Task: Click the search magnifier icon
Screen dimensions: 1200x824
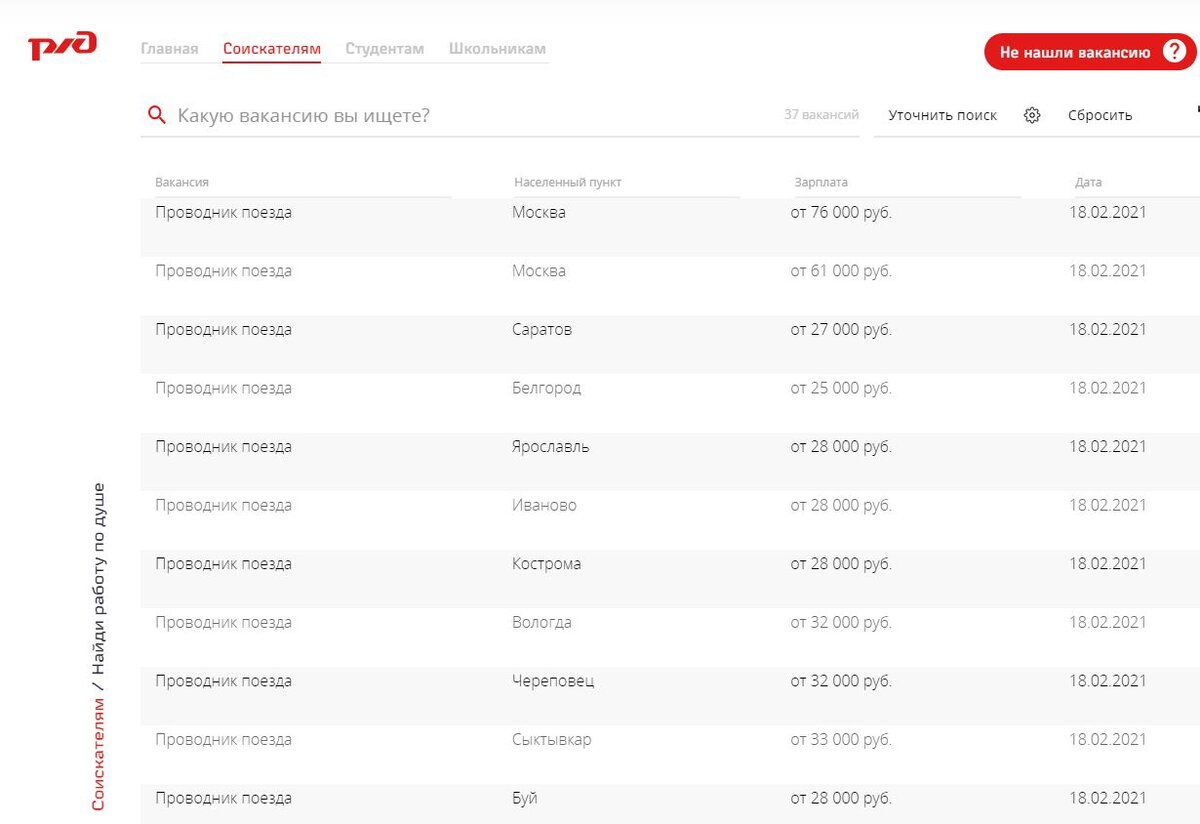Action: (156, 115)
